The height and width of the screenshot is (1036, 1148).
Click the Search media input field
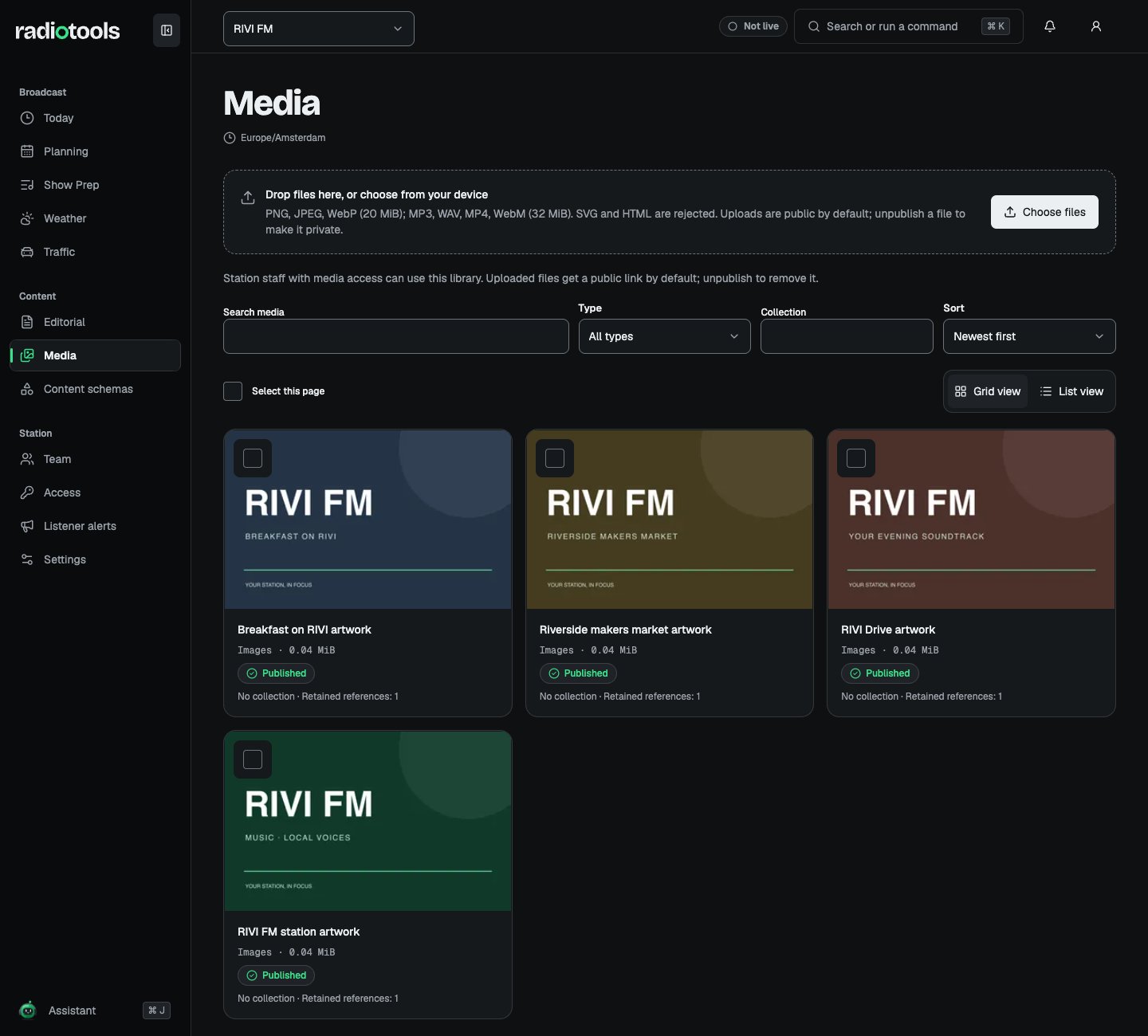tap(396, 336)
